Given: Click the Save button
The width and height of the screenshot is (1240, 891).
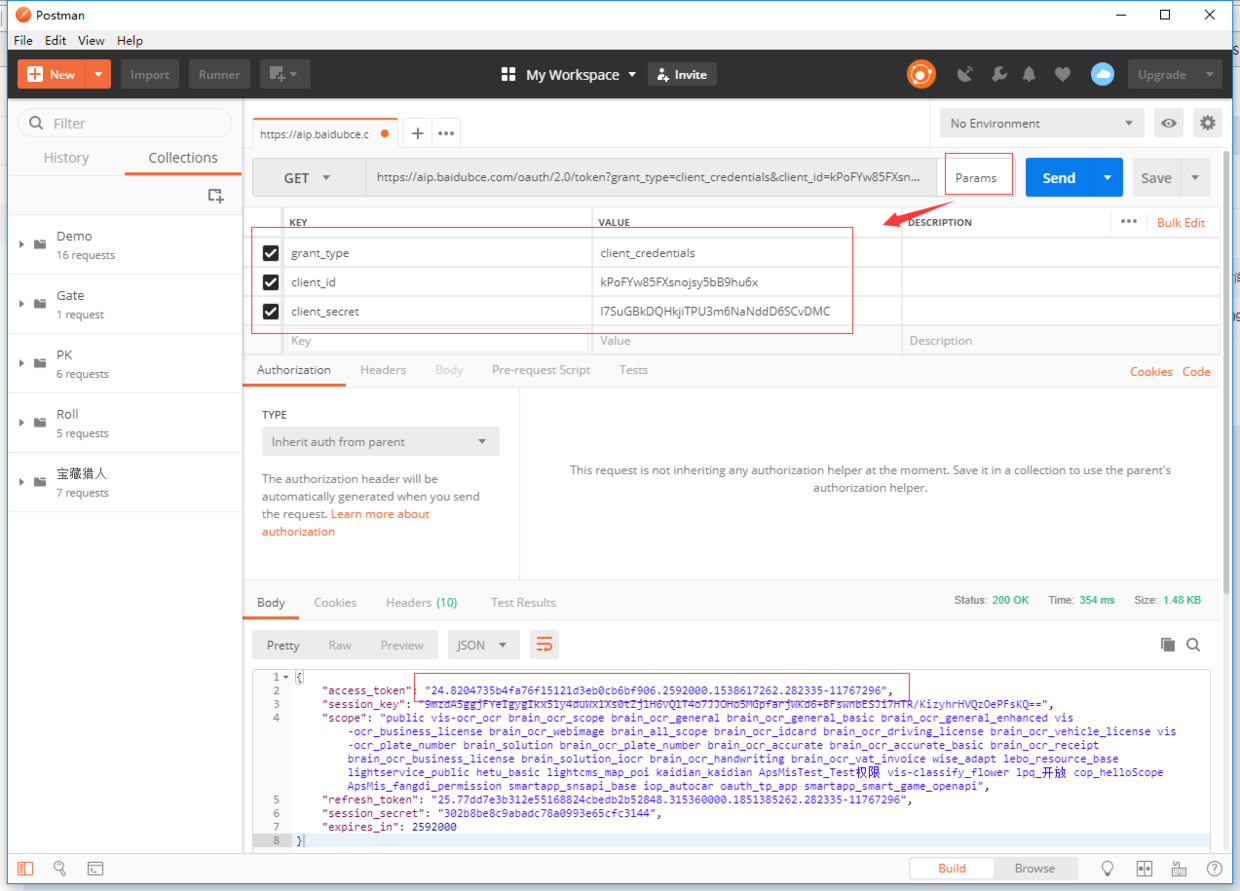Looking at the screenshot, I should [1156, 178].
